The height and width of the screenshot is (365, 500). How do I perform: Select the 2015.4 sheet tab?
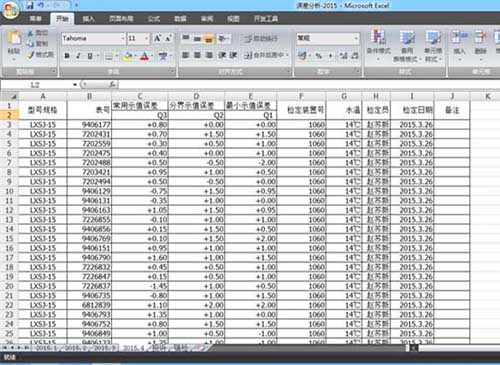(x=134, y=348)
